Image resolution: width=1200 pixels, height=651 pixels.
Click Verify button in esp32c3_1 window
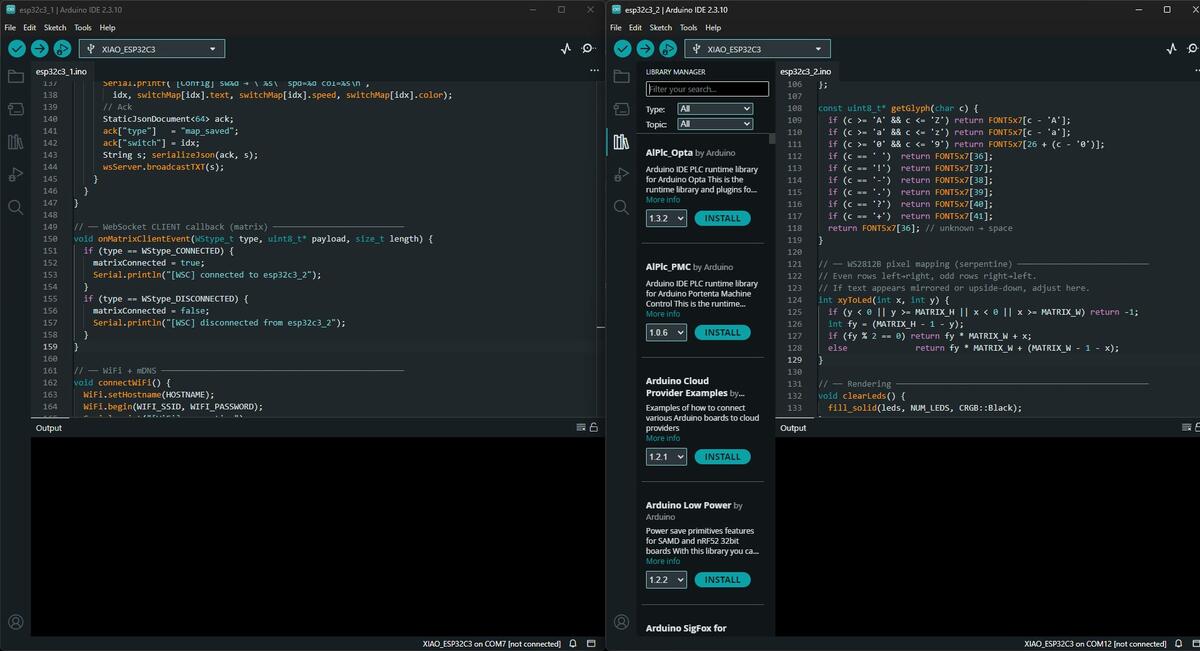tap(17, 48)
